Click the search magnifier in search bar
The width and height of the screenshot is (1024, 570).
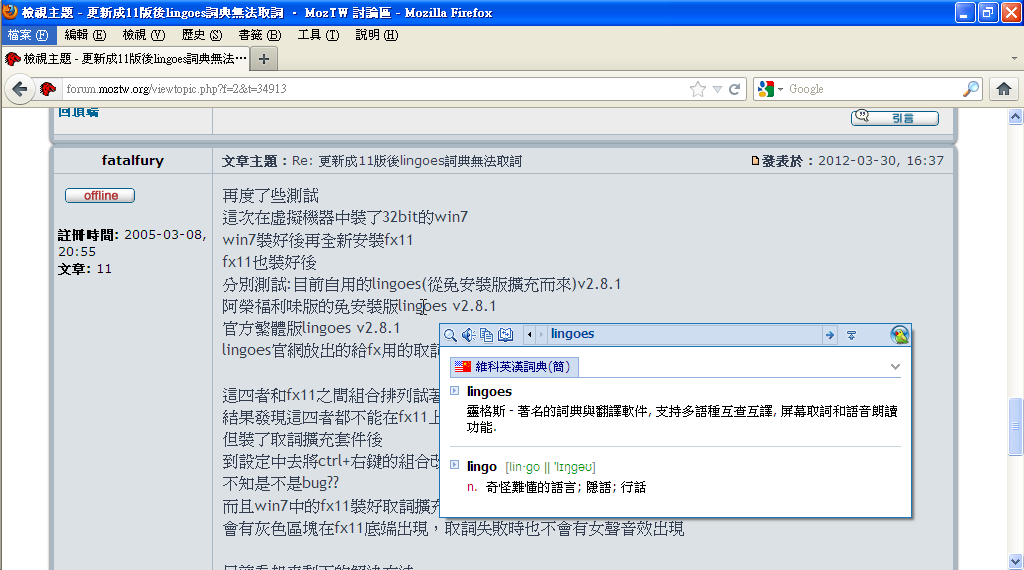click(971, 89)
